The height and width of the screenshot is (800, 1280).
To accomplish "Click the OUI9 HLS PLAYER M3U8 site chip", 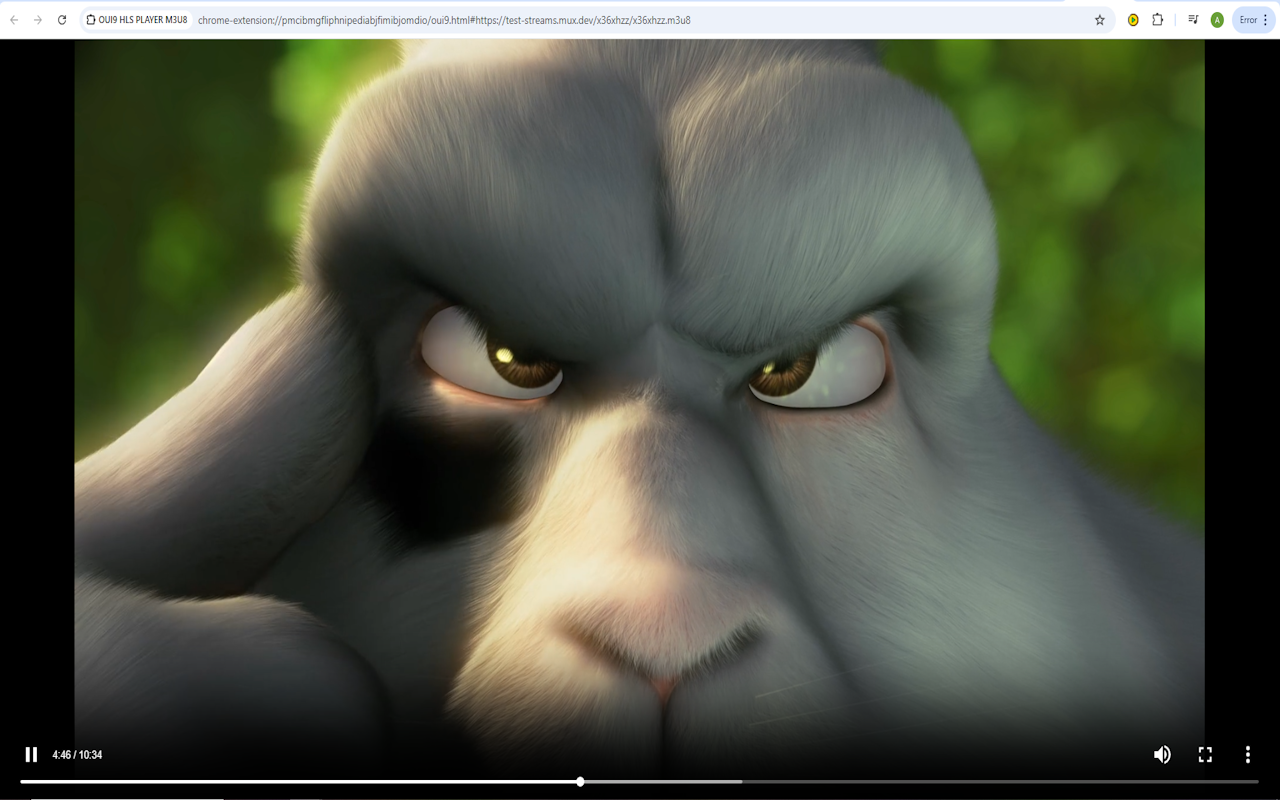I will (137, 20).
